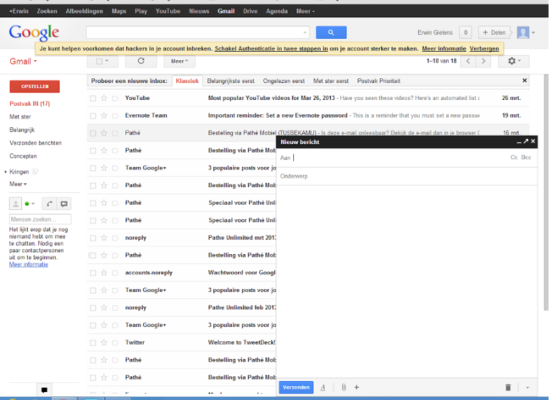Viewport: 550px width, 400px height.
Task: Minimize the Nieuw bericht window
Action: pyautogui.click(x=519, y=142)
